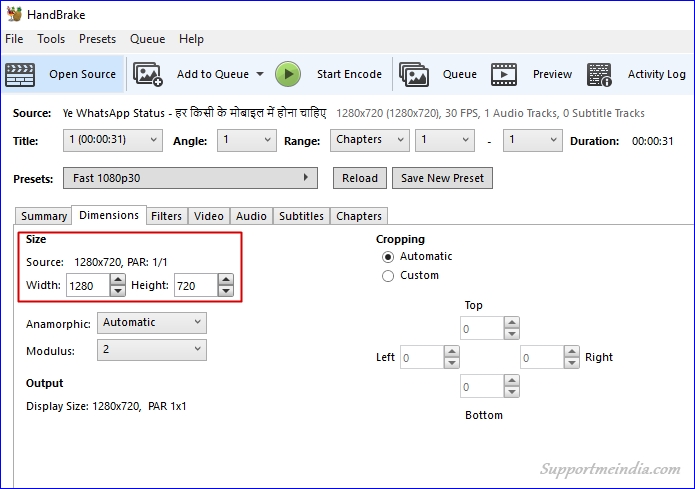The image size is (695, 489).
Task: Click the Activity Log icon
Action: tap(599, 74)
